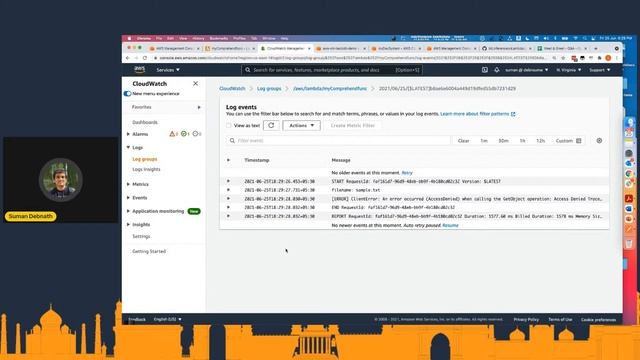
Task: Open Terms of Use footer link
Action: tap(560, 320)
